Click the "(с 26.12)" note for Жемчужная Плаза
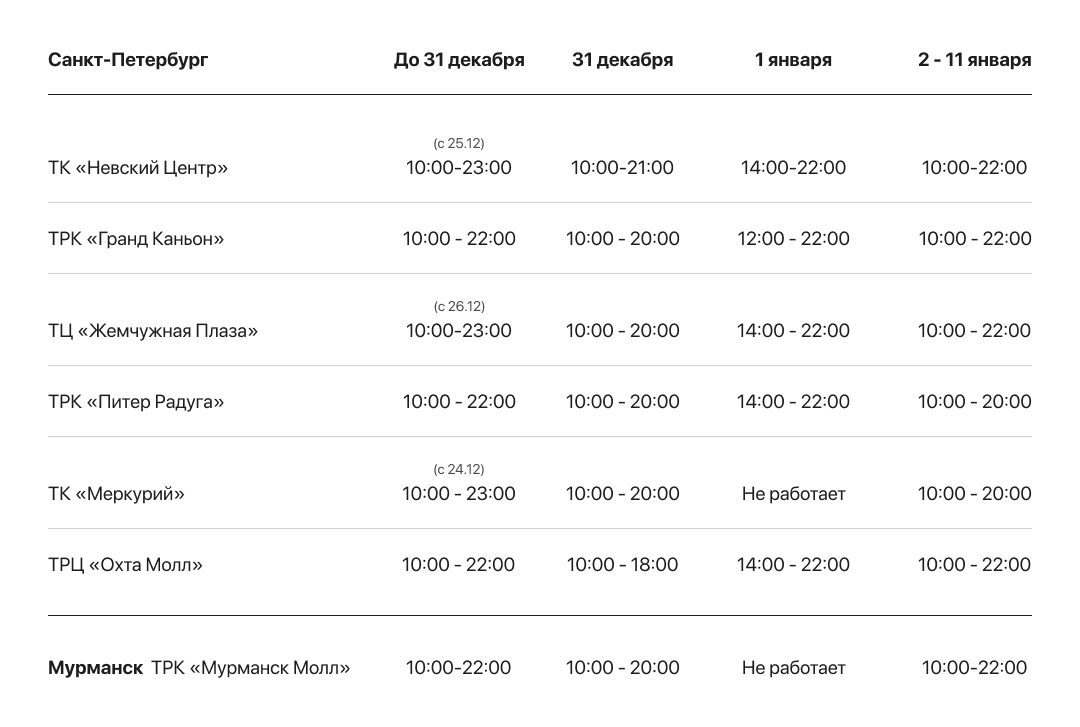The width and height of the screenshot is (1080, 727). tap(459, 307)
